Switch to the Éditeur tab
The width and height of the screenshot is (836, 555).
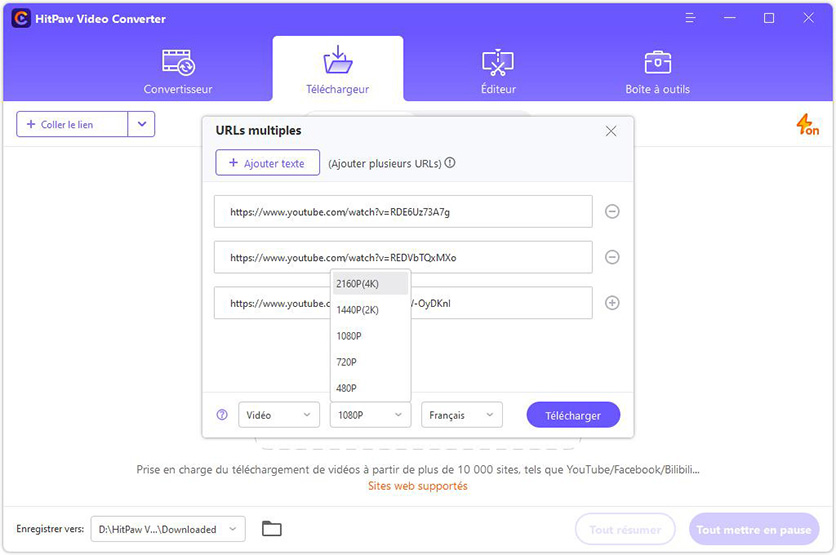click(498, 71)
